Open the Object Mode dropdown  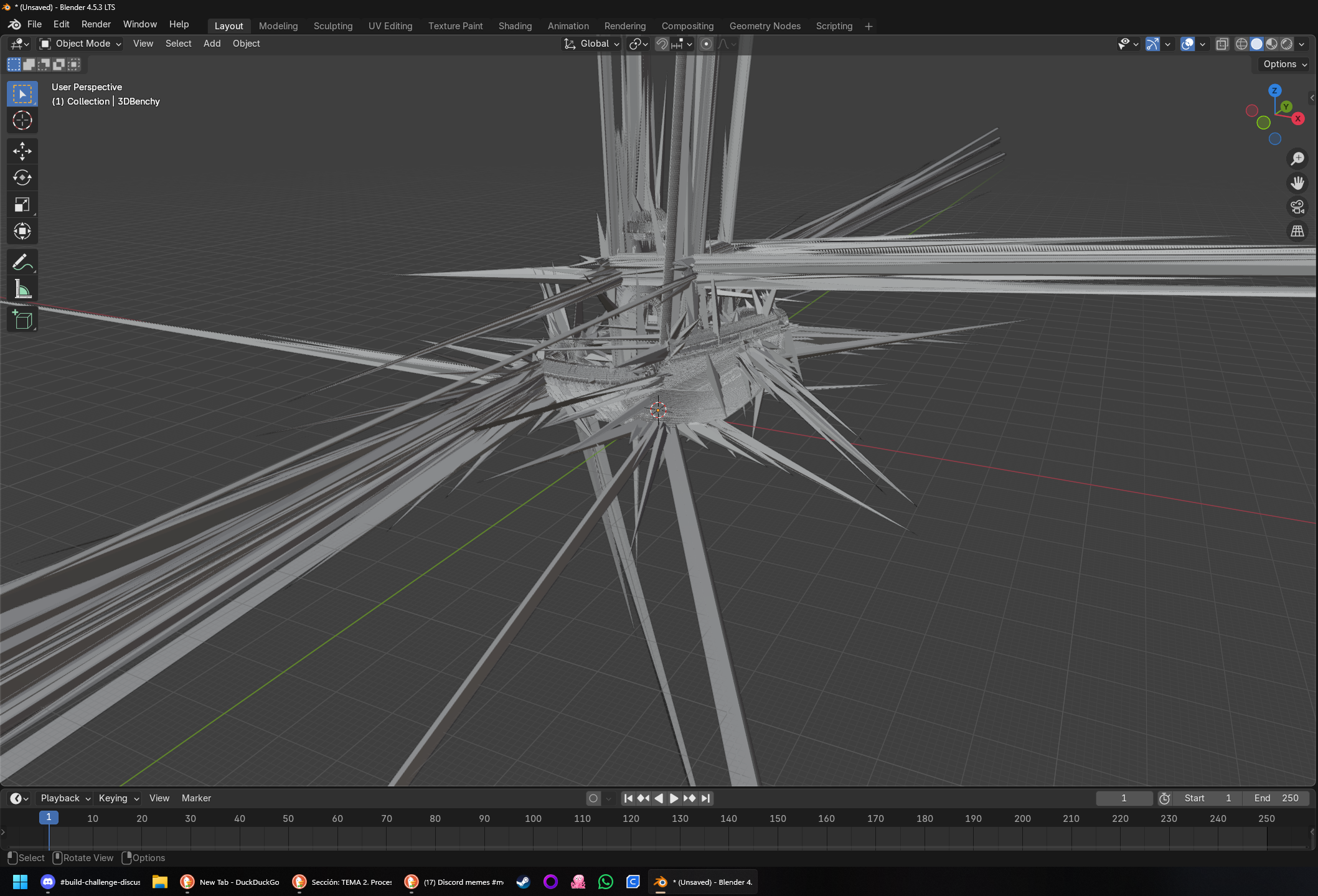tap(80, 44)
